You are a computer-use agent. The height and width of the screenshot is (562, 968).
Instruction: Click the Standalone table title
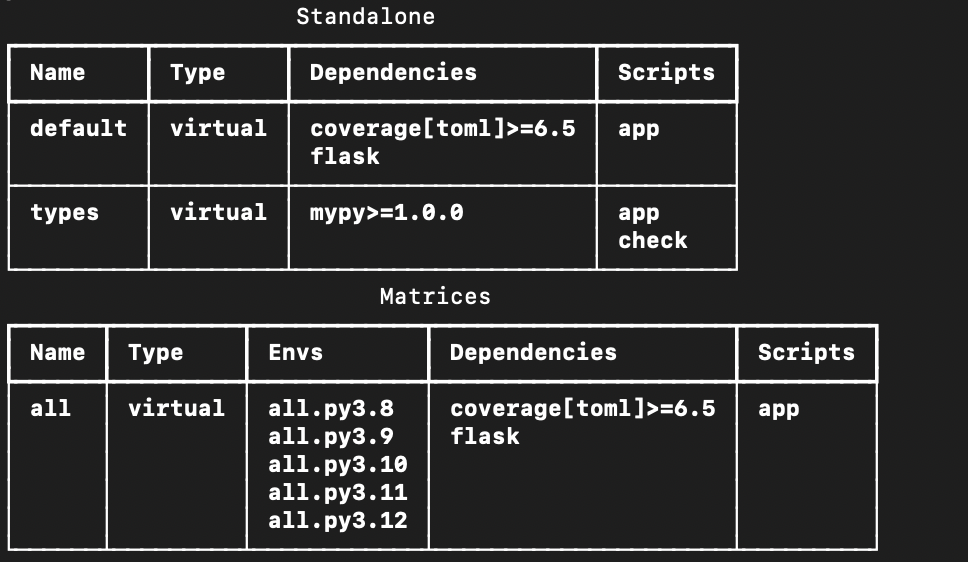click(x=365, y=17)
